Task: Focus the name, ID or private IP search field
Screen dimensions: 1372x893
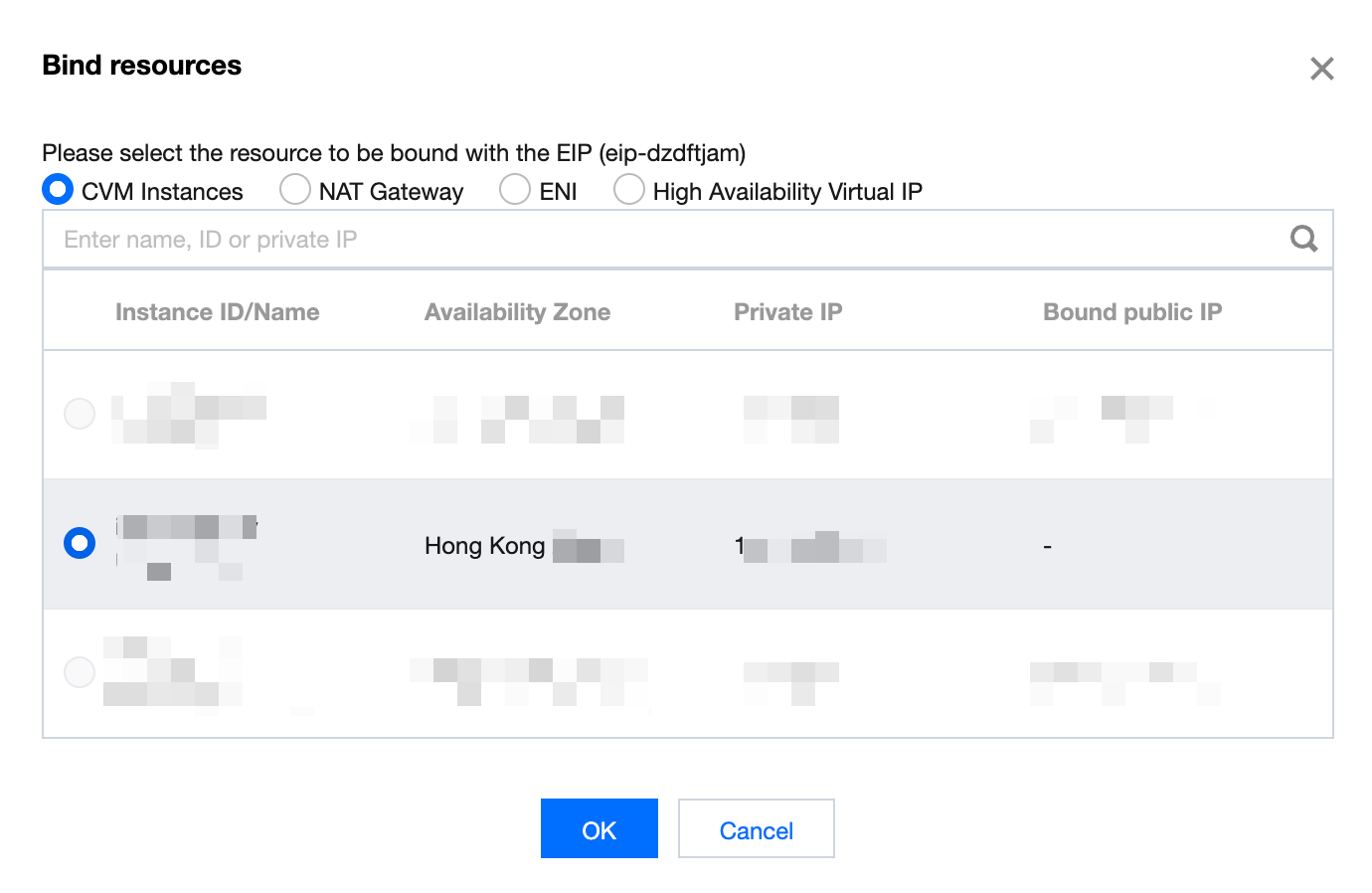Action: click(x=666, y=239)
